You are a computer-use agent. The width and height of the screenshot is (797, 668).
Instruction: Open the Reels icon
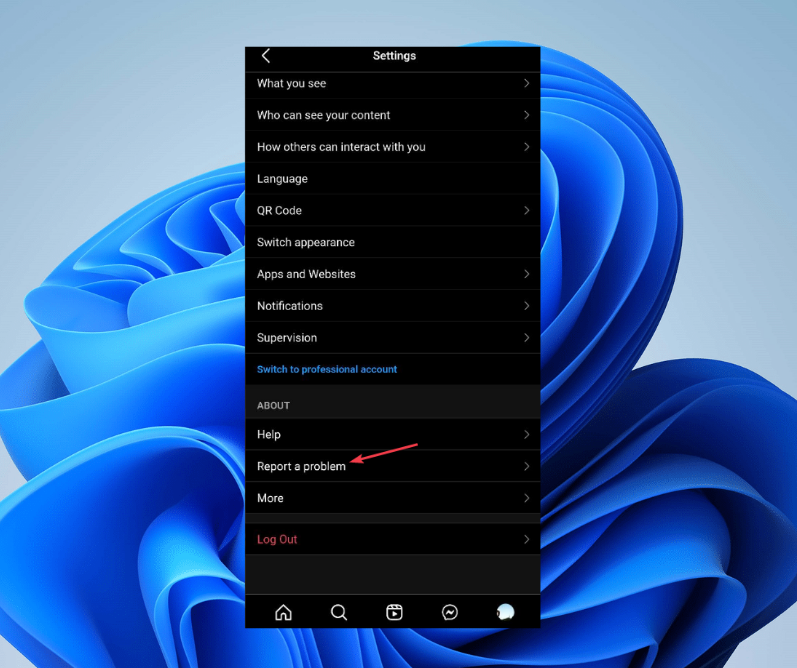[394, 612]
